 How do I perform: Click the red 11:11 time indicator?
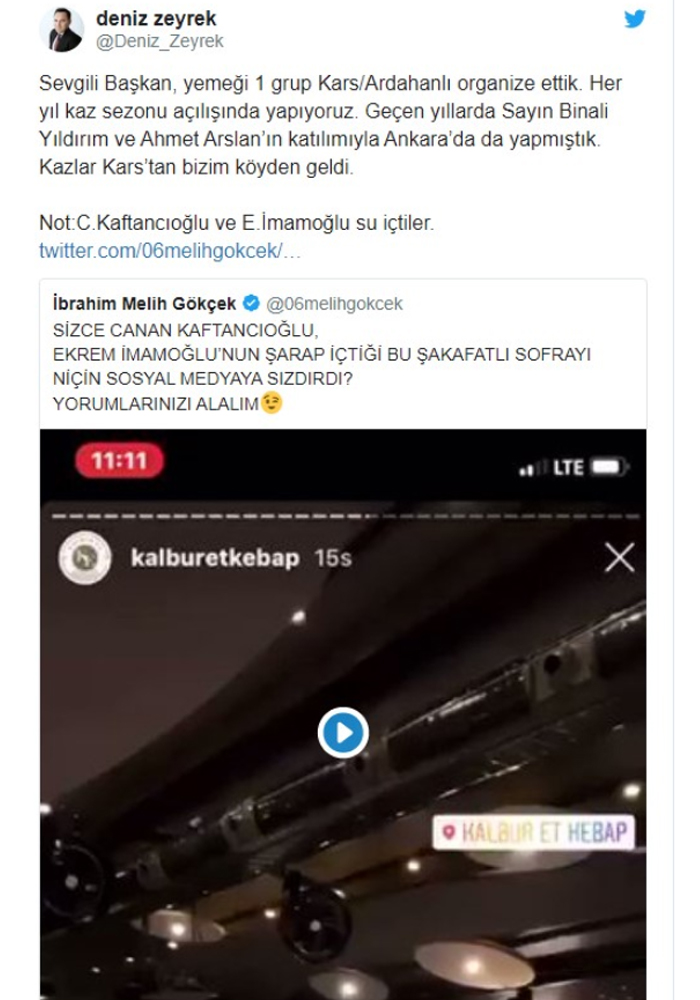tap(120, 460)
